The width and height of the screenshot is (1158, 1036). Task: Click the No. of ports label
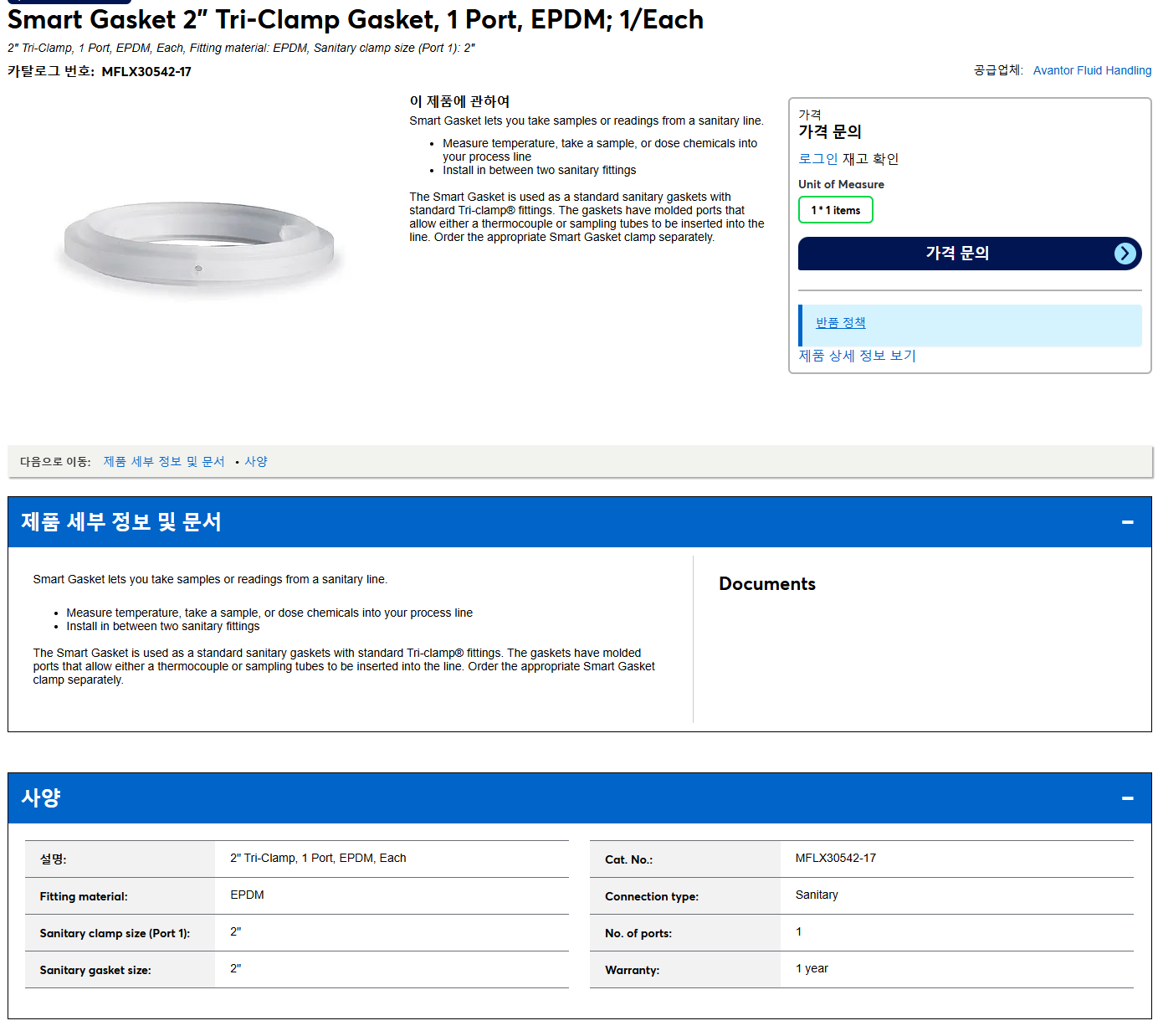click(x=638, y=934)
